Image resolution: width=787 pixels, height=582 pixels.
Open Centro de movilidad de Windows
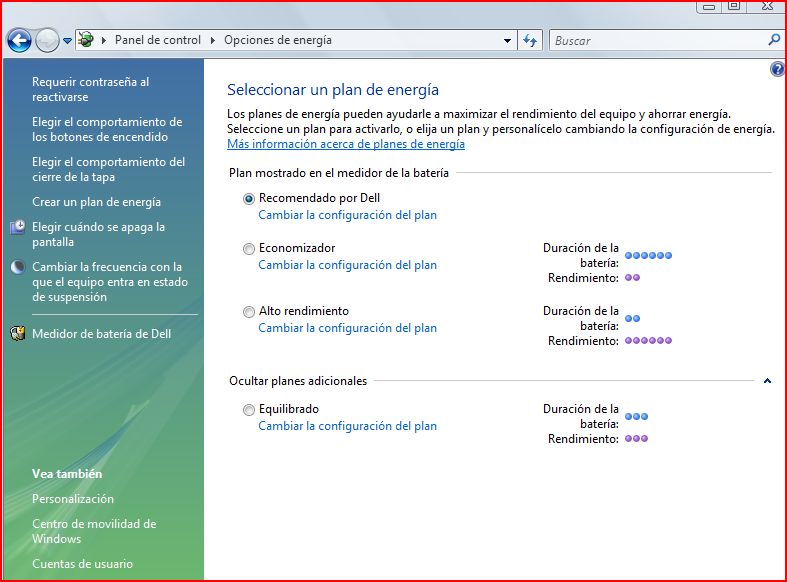(x=94, y=531)
